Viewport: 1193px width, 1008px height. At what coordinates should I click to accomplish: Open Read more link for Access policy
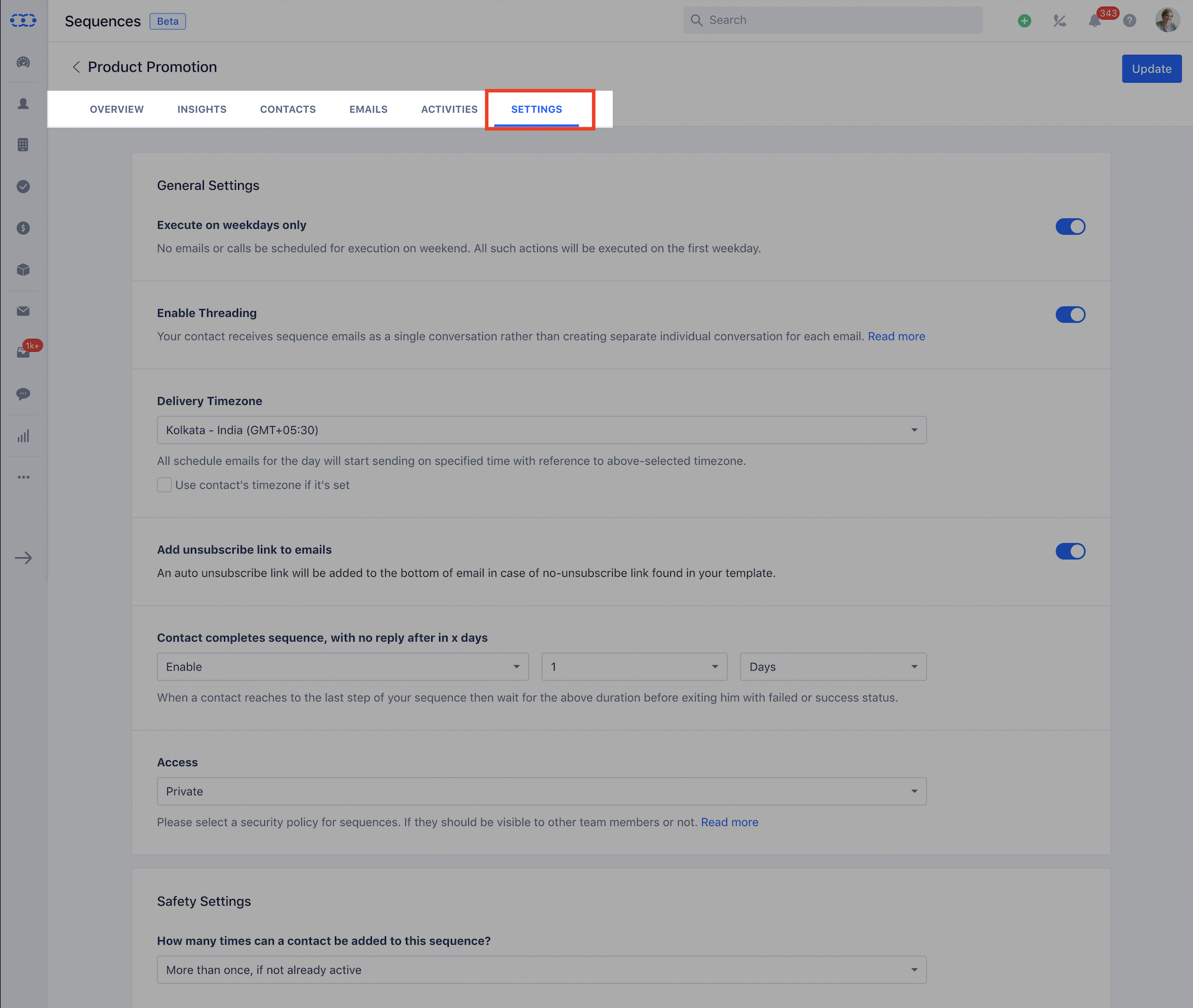click(x=729, y=822)
